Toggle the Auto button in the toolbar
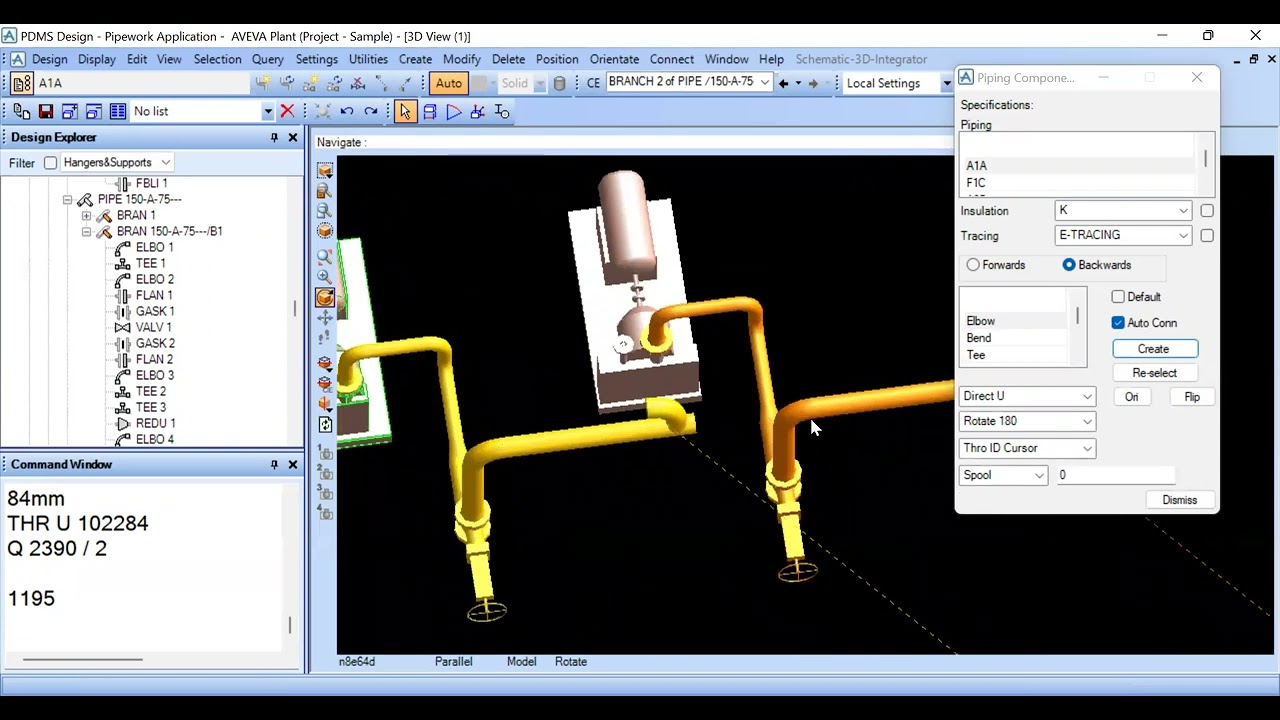The image size is (1280, 720). pyautogui.click(x=449, y=83)
